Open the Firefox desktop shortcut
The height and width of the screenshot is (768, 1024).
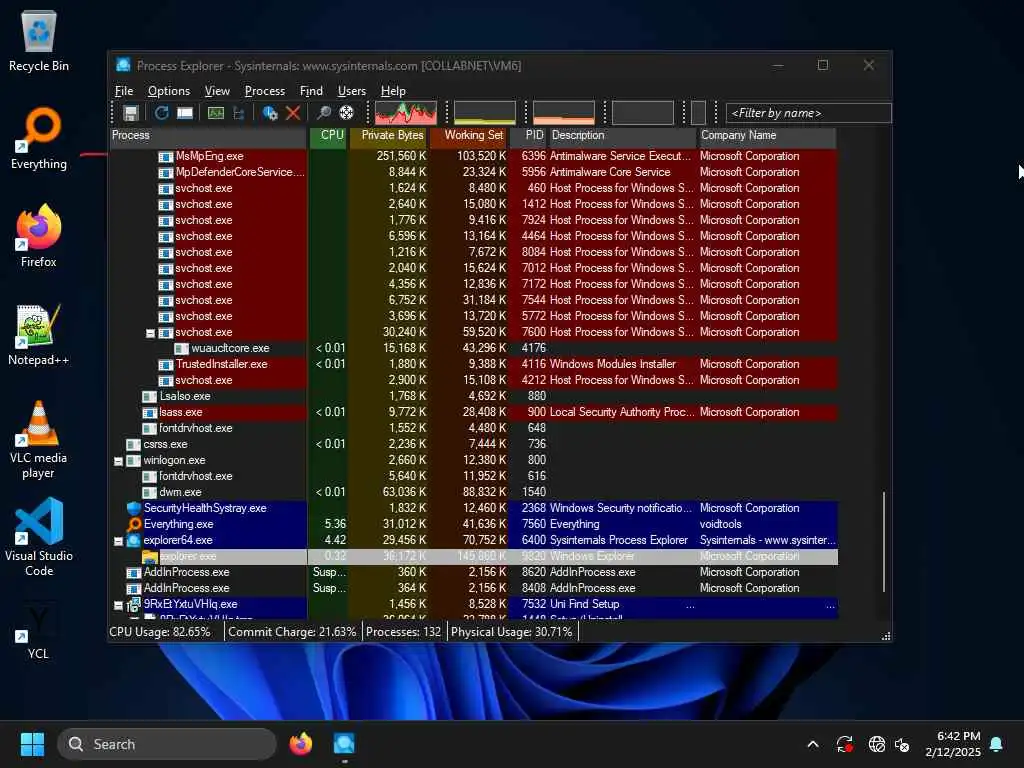pyautogui.click(x=39, y=236)
